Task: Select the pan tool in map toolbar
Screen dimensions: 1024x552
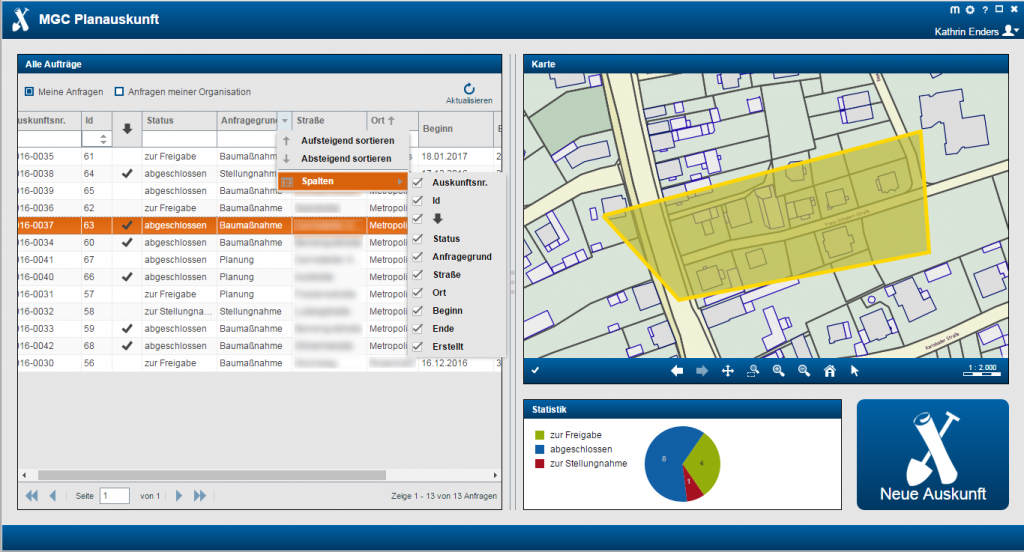Action: (x=728, y=371)
